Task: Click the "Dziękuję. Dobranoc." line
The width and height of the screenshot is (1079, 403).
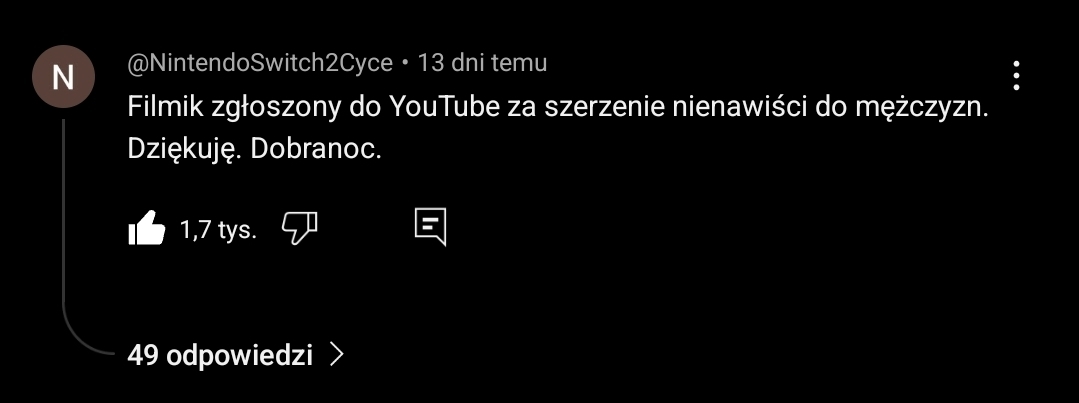Action: [255, 150]
